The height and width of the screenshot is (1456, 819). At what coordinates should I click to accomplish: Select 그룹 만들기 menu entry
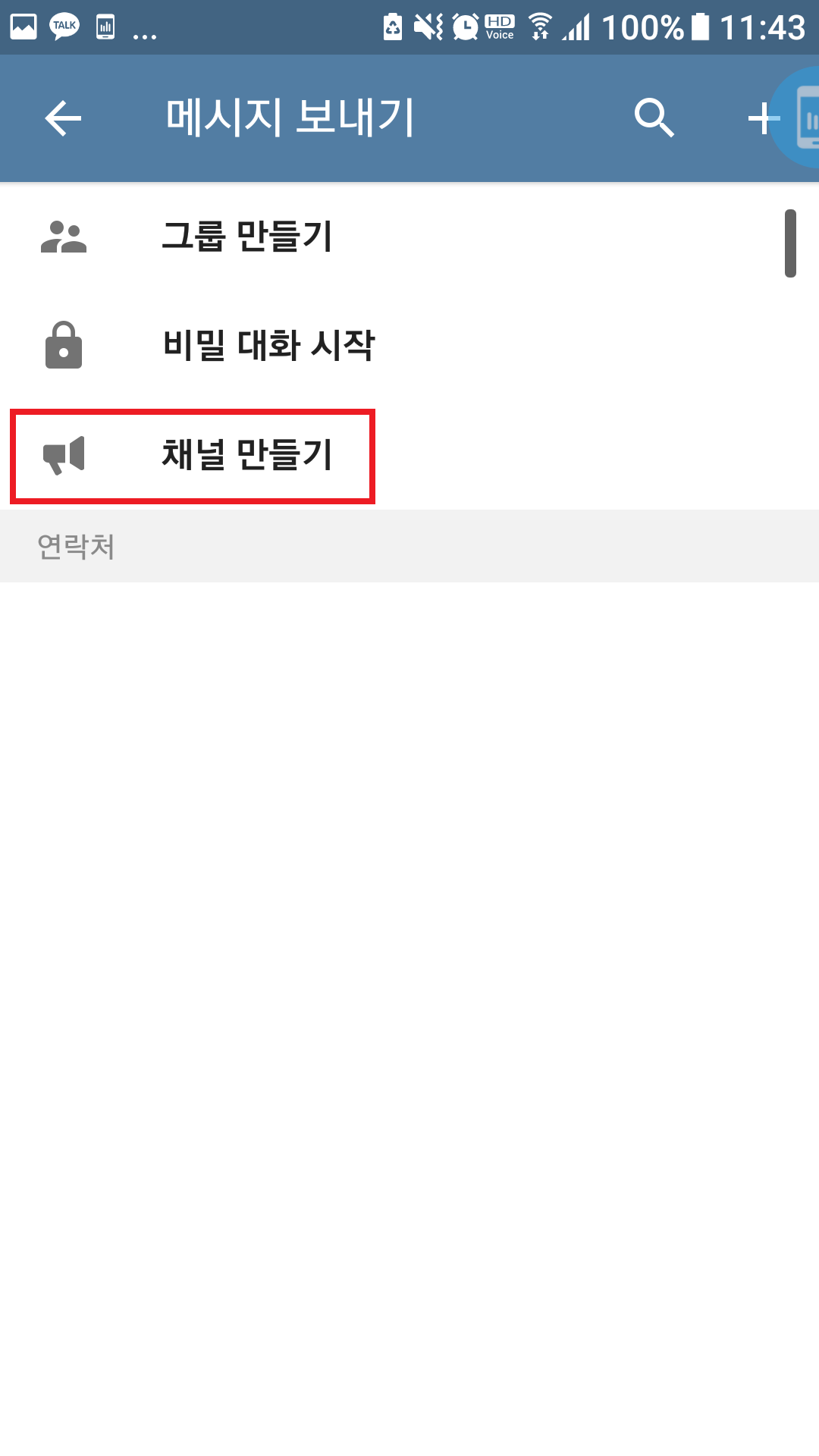409,237
